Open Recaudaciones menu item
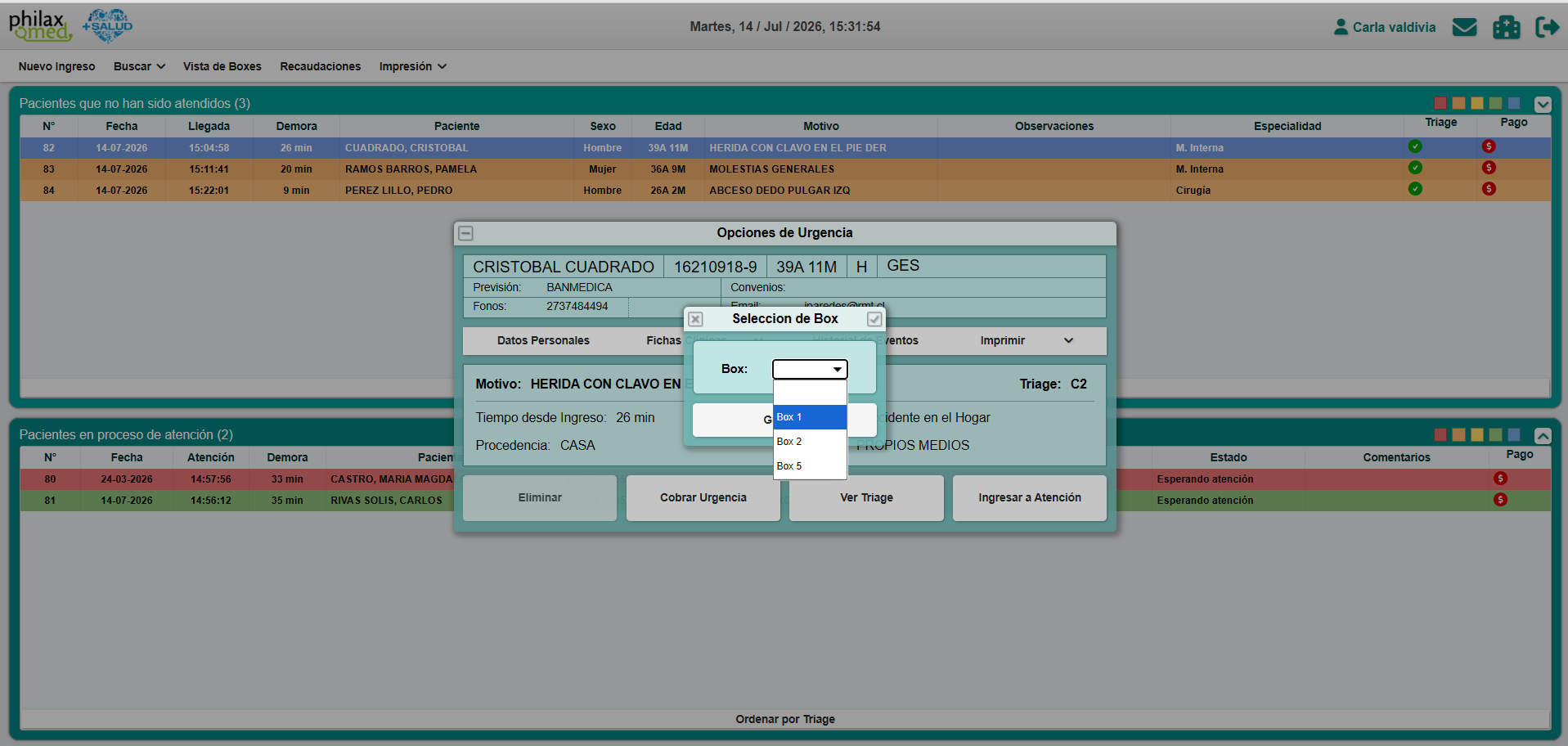 [x=320, y=66]
